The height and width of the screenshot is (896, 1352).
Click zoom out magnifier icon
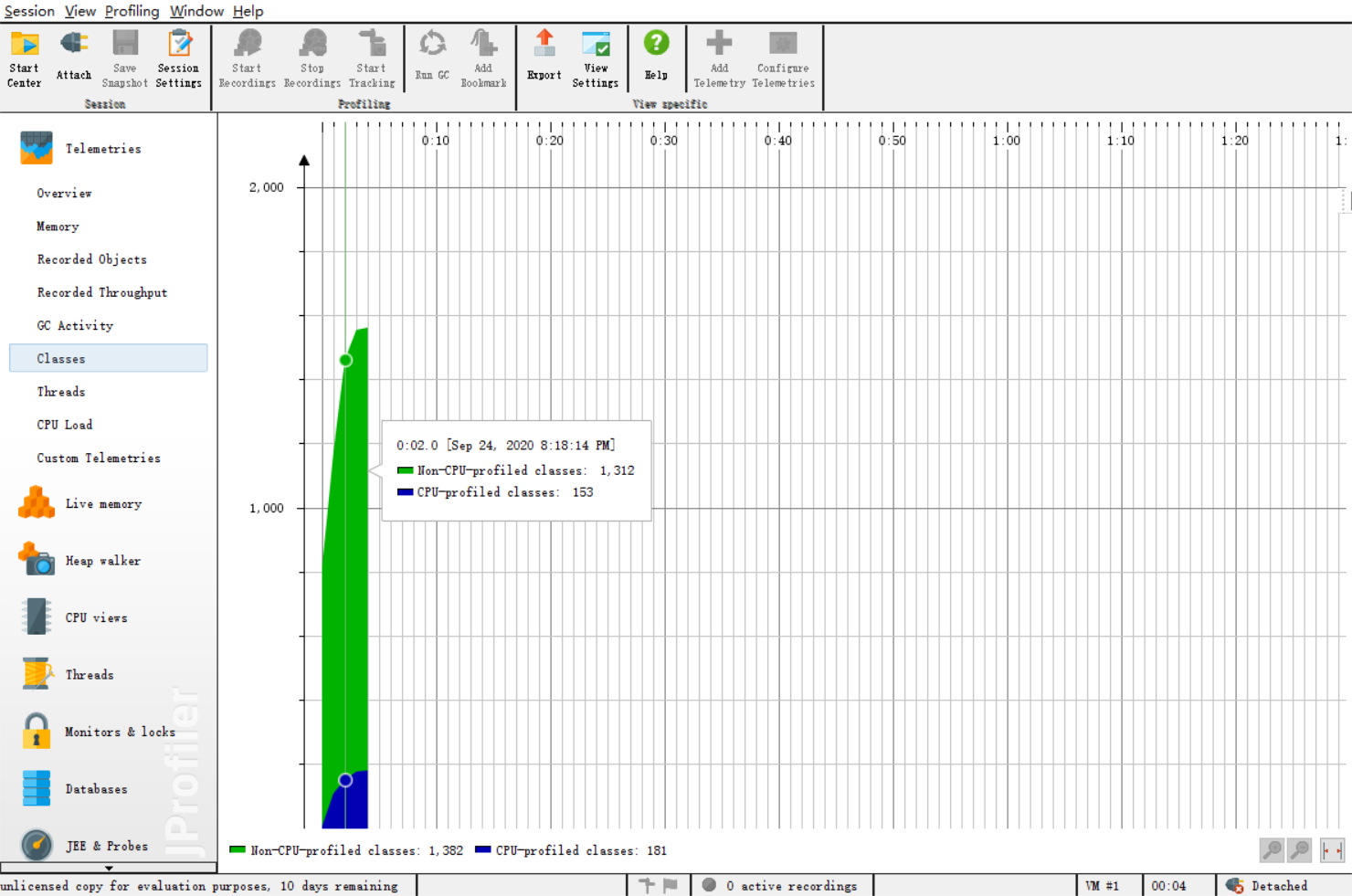coord(1299,850)
